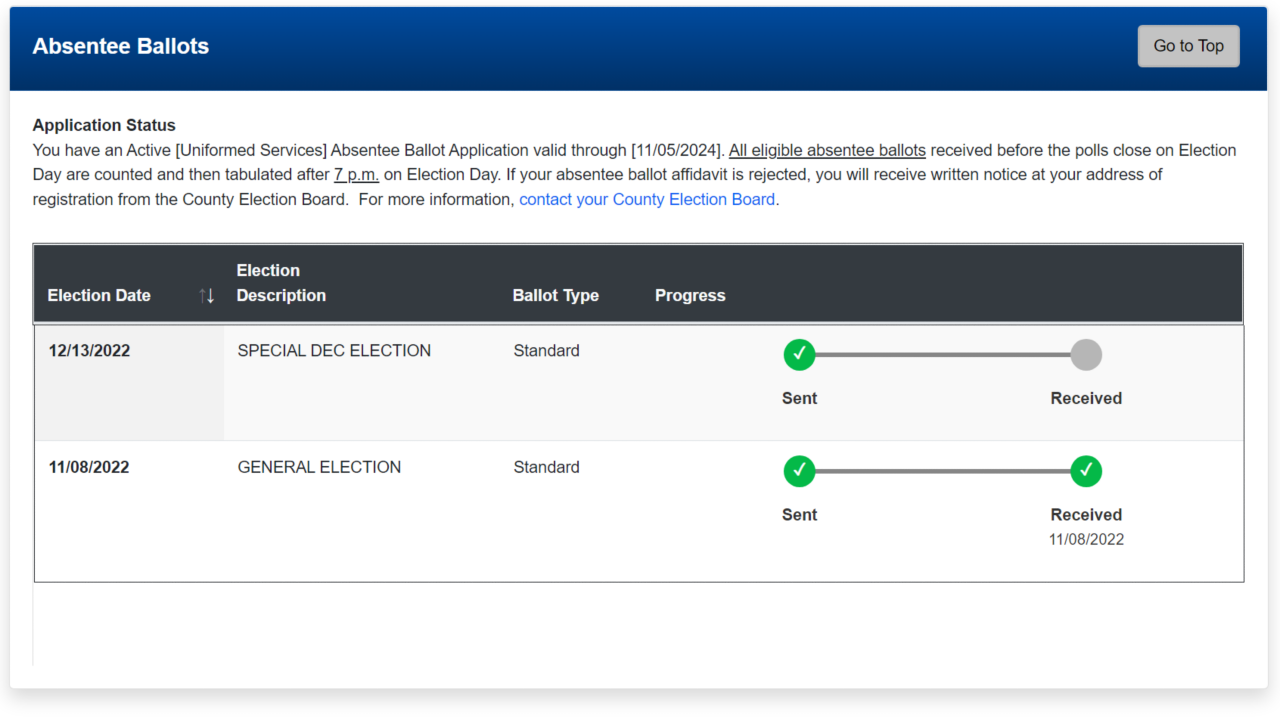1280x727 pixels.
Task: Click the 12/13/2022 election date cell
Action: pyautogui.click(x=89, y=350)
